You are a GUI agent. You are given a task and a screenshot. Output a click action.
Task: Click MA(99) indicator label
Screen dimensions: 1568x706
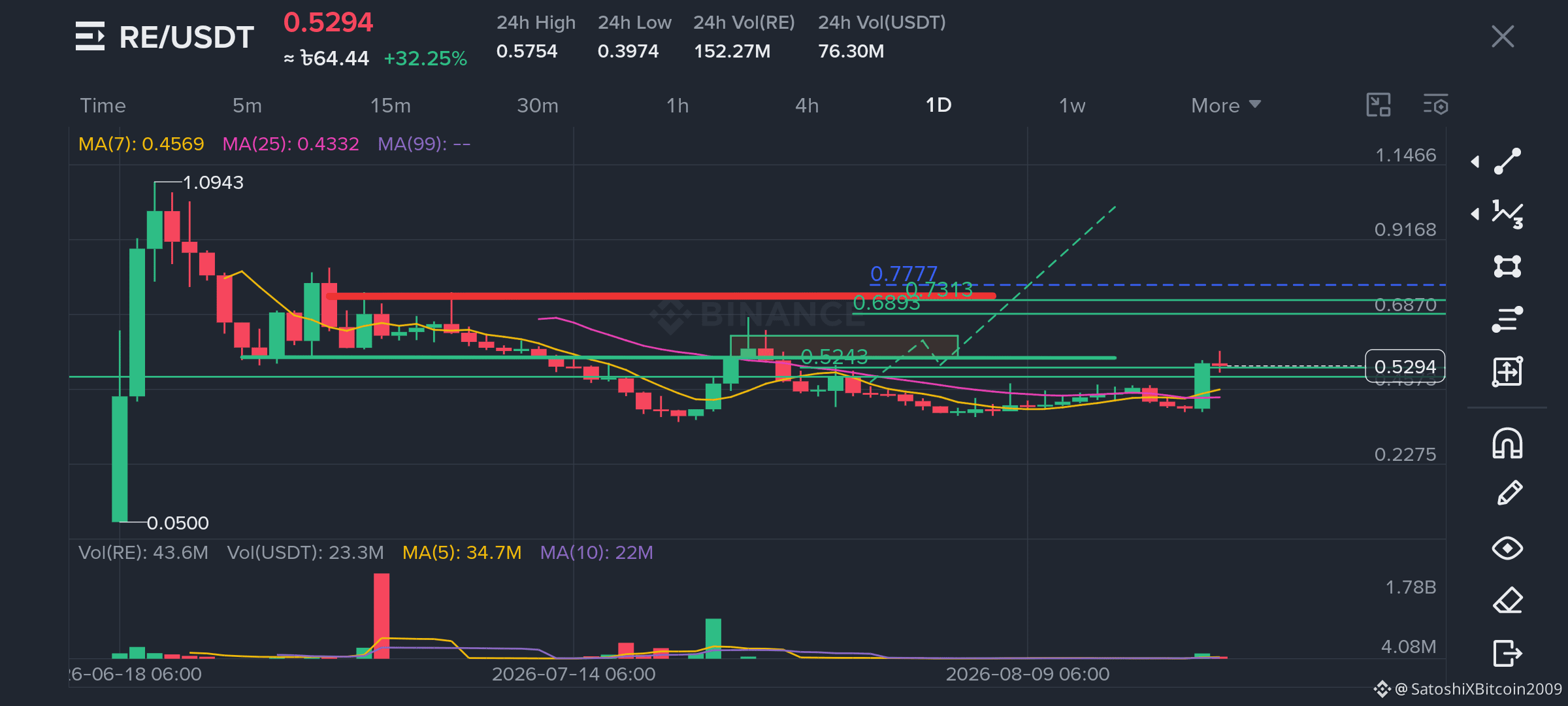pyautogui.click(x=424, y=144)
